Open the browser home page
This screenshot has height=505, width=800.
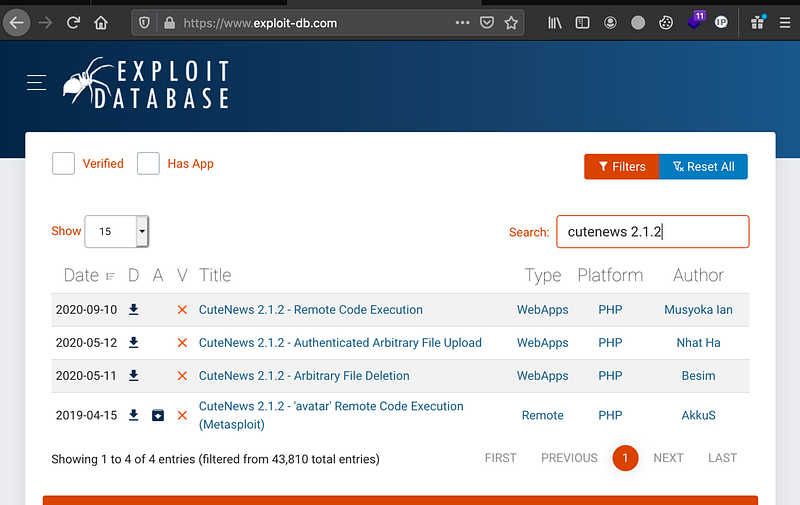101,23
